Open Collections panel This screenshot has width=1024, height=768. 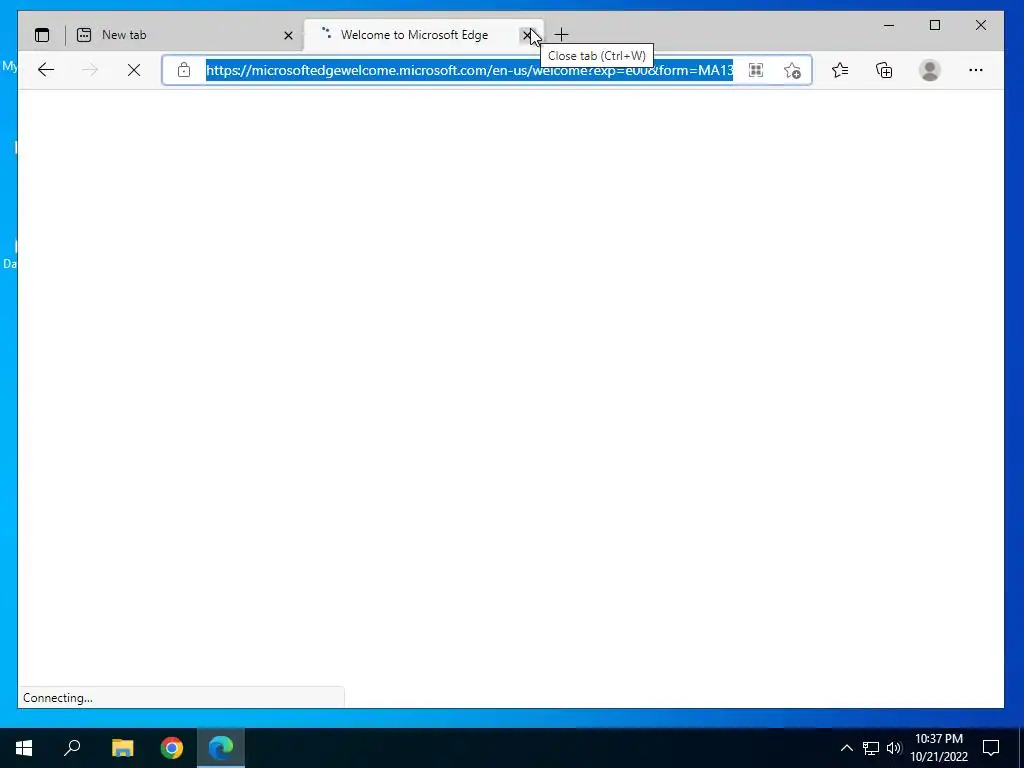(884, 70)
